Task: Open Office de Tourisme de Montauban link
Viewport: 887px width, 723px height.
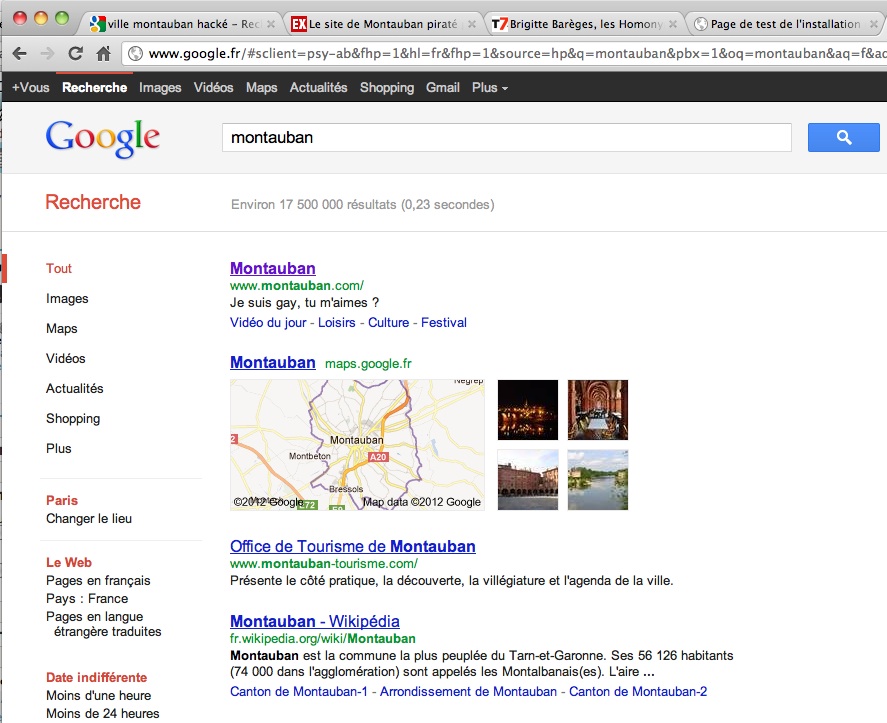Action: point(352,547)
